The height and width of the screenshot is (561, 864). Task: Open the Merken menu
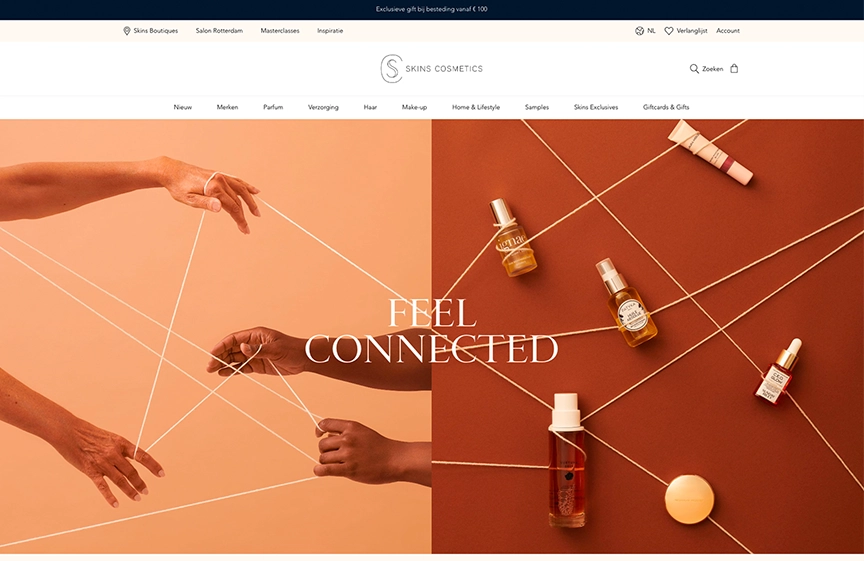[x=228, y=107]
